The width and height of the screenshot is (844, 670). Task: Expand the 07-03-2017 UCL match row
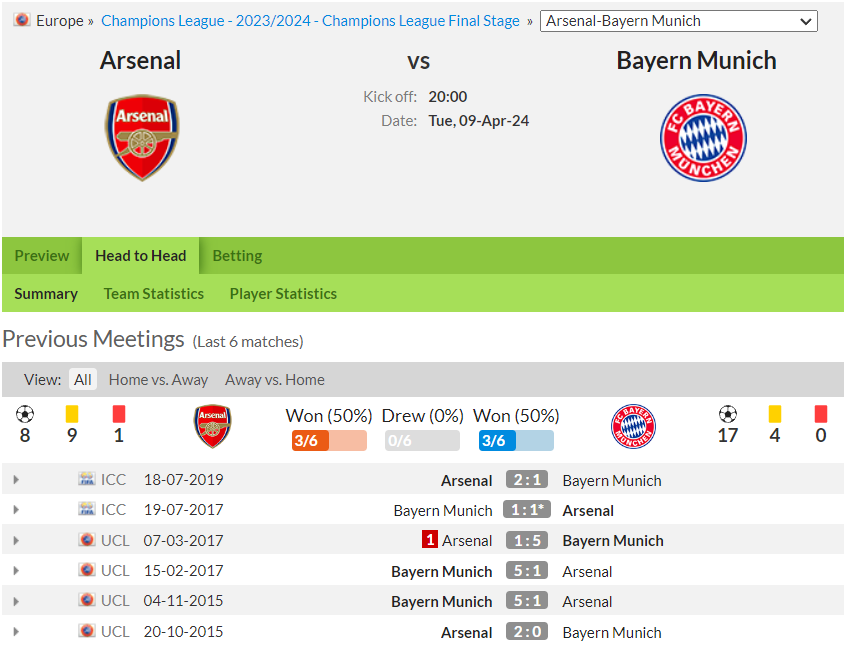pyautogui.click(x=16, y=540)
